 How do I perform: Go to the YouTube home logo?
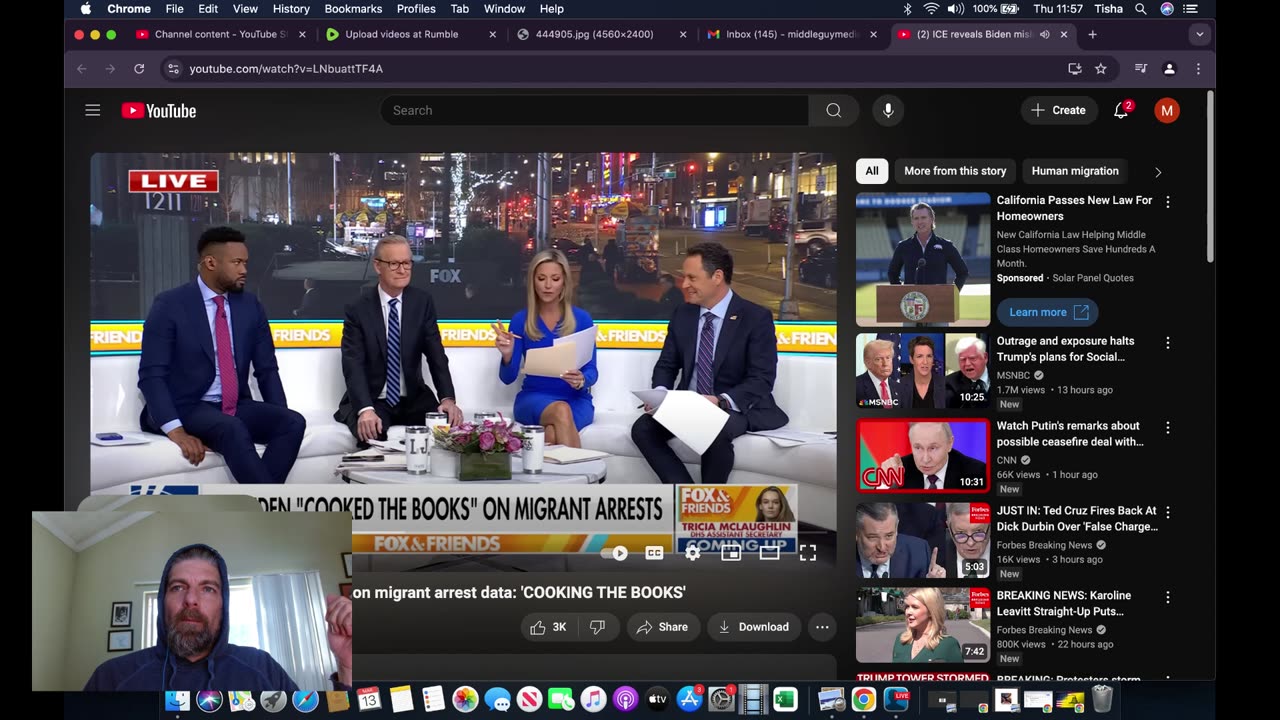pos(159,111)
